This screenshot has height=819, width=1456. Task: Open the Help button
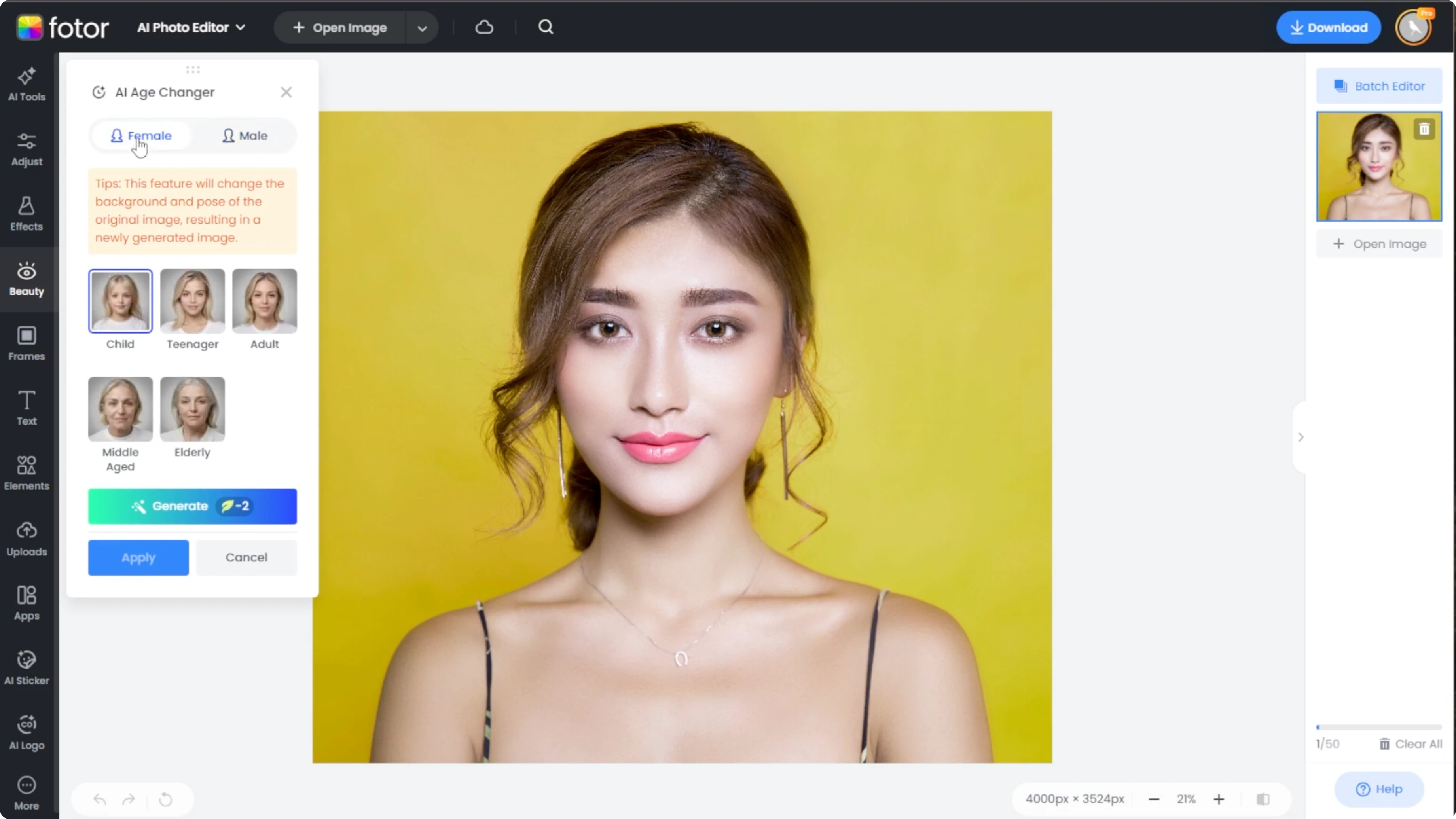1379,789
